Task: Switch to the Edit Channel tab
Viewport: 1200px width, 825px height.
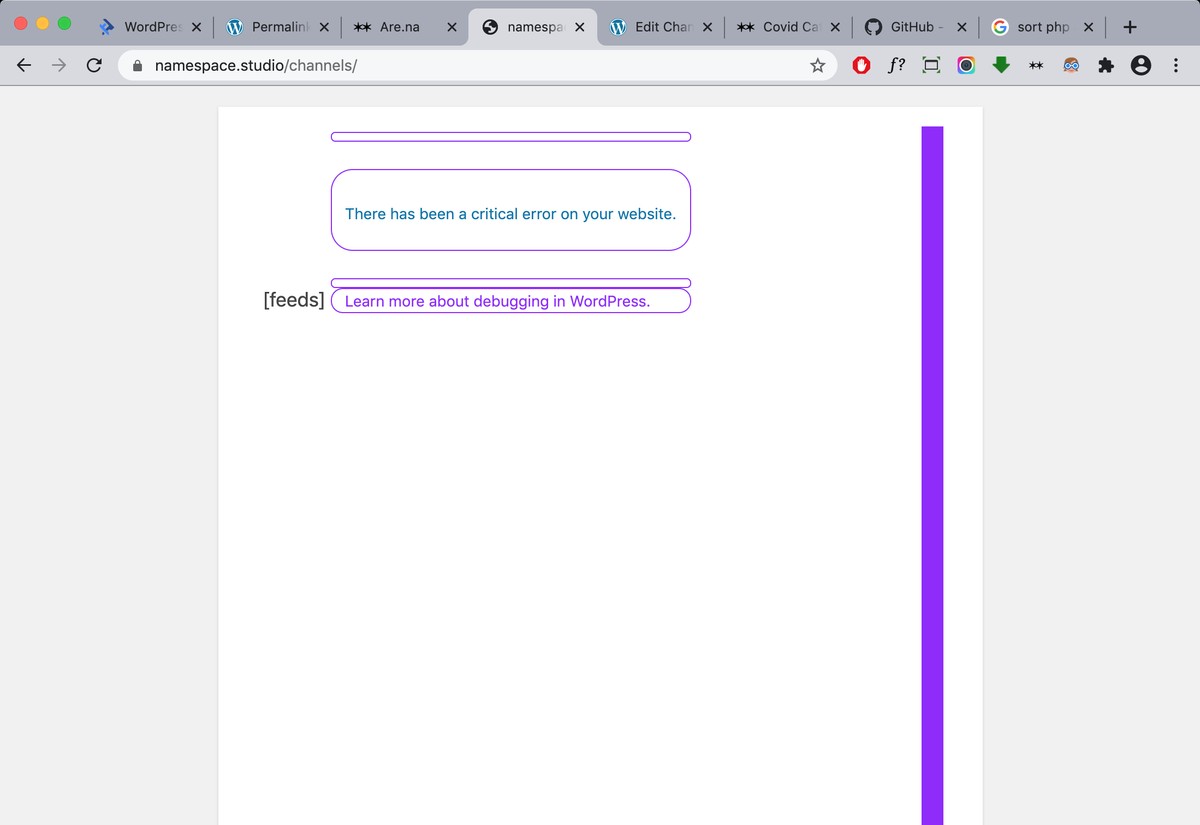Action: click(x=661, y=27)
